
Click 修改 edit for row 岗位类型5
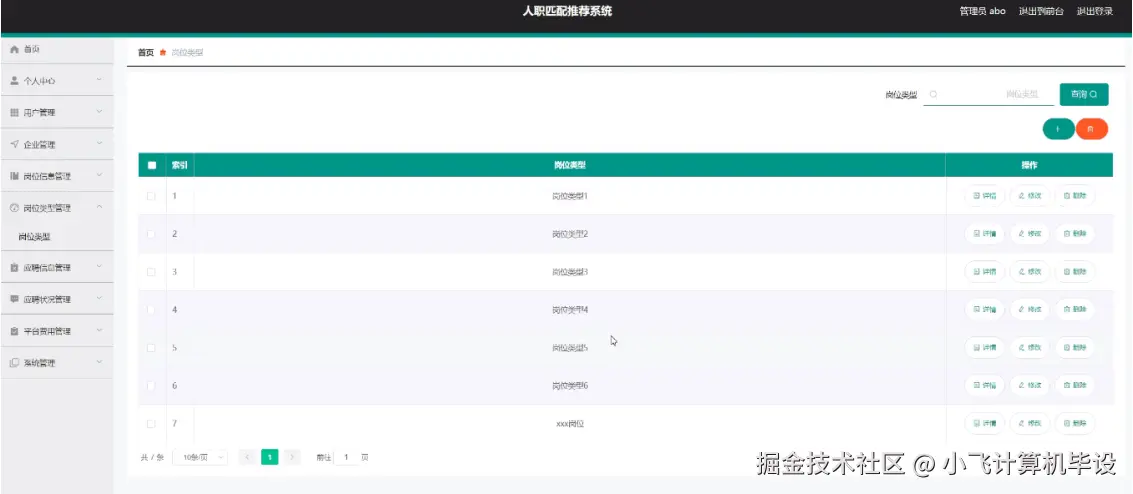1030,347
